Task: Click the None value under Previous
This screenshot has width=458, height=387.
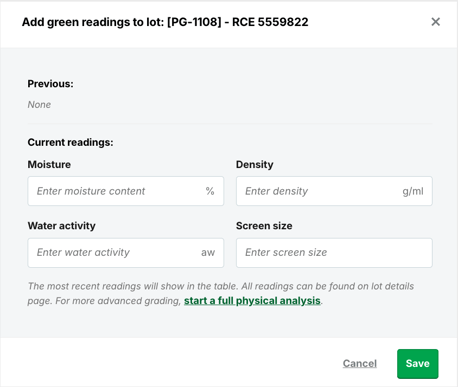Action: pyautogui.click(x=39, y=105)
